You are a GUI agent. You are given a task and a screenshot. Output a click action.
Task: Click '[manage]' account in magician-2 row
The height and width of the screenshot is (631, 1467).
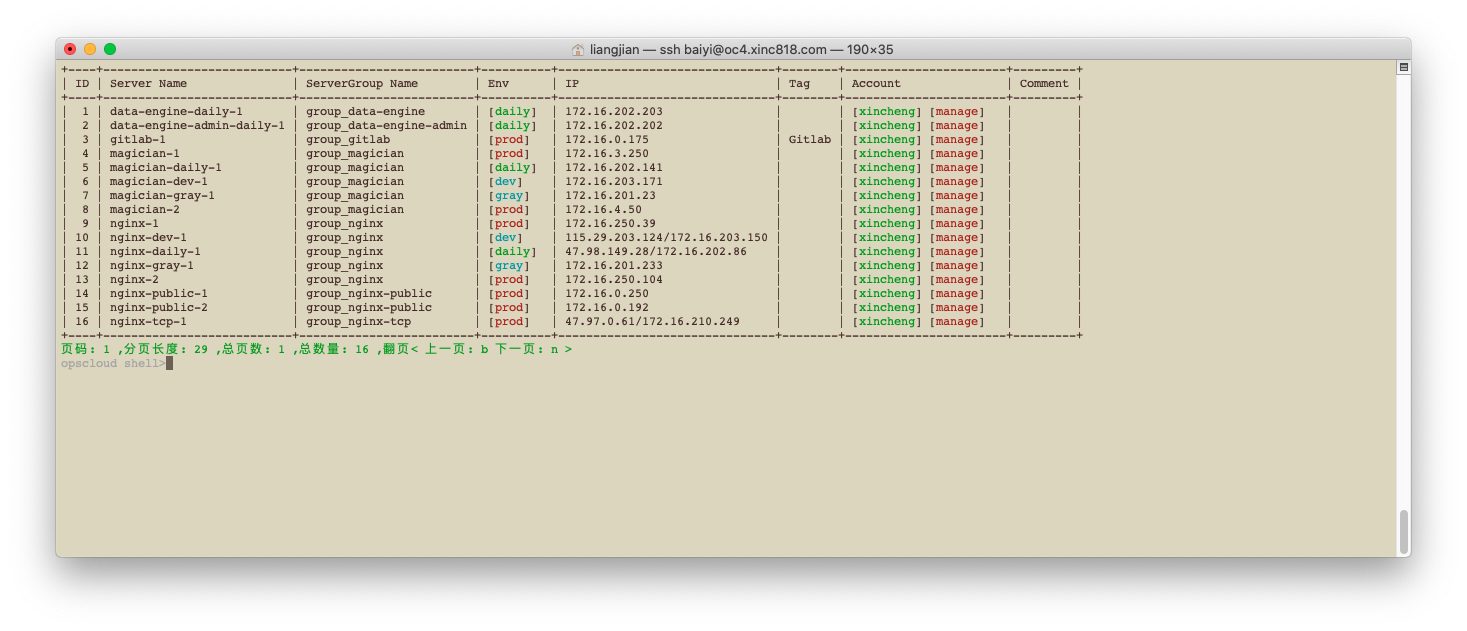[x=957, y=210]
